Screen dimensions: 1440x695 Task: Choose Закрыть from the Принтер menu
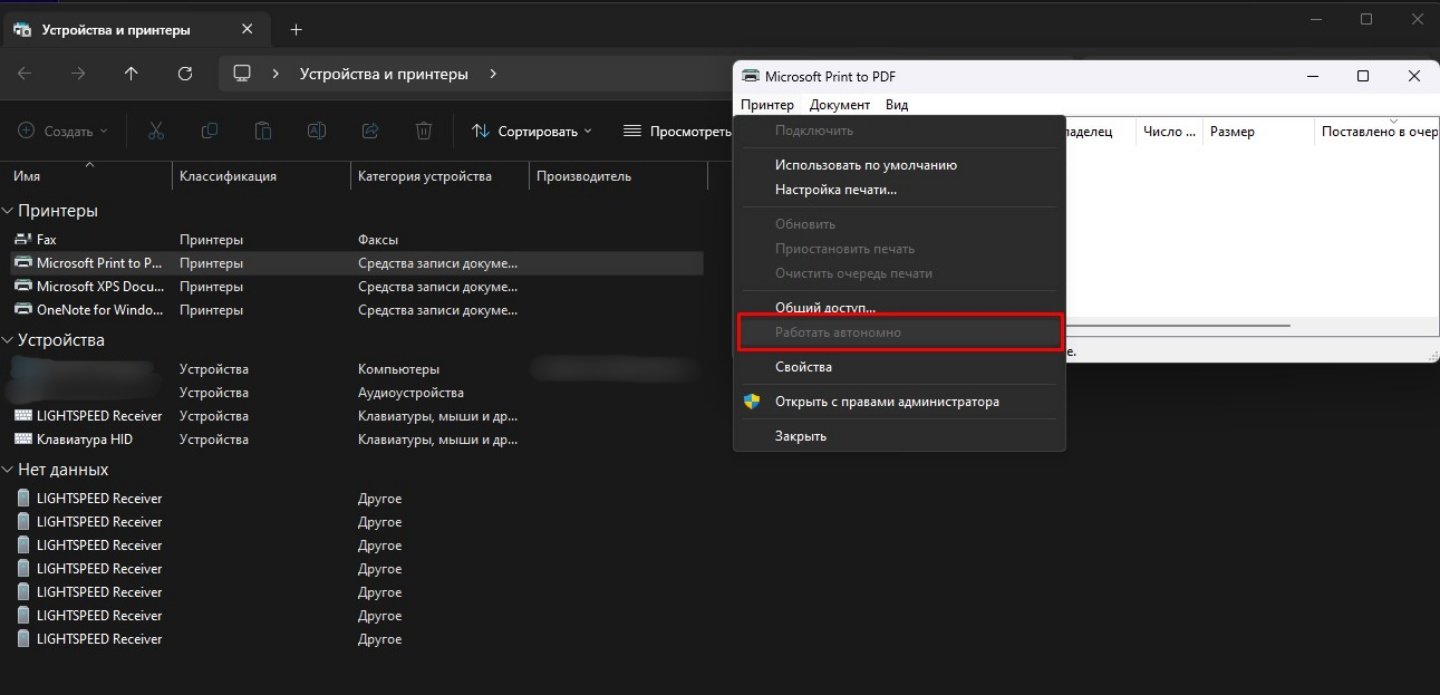click(899, 436)
